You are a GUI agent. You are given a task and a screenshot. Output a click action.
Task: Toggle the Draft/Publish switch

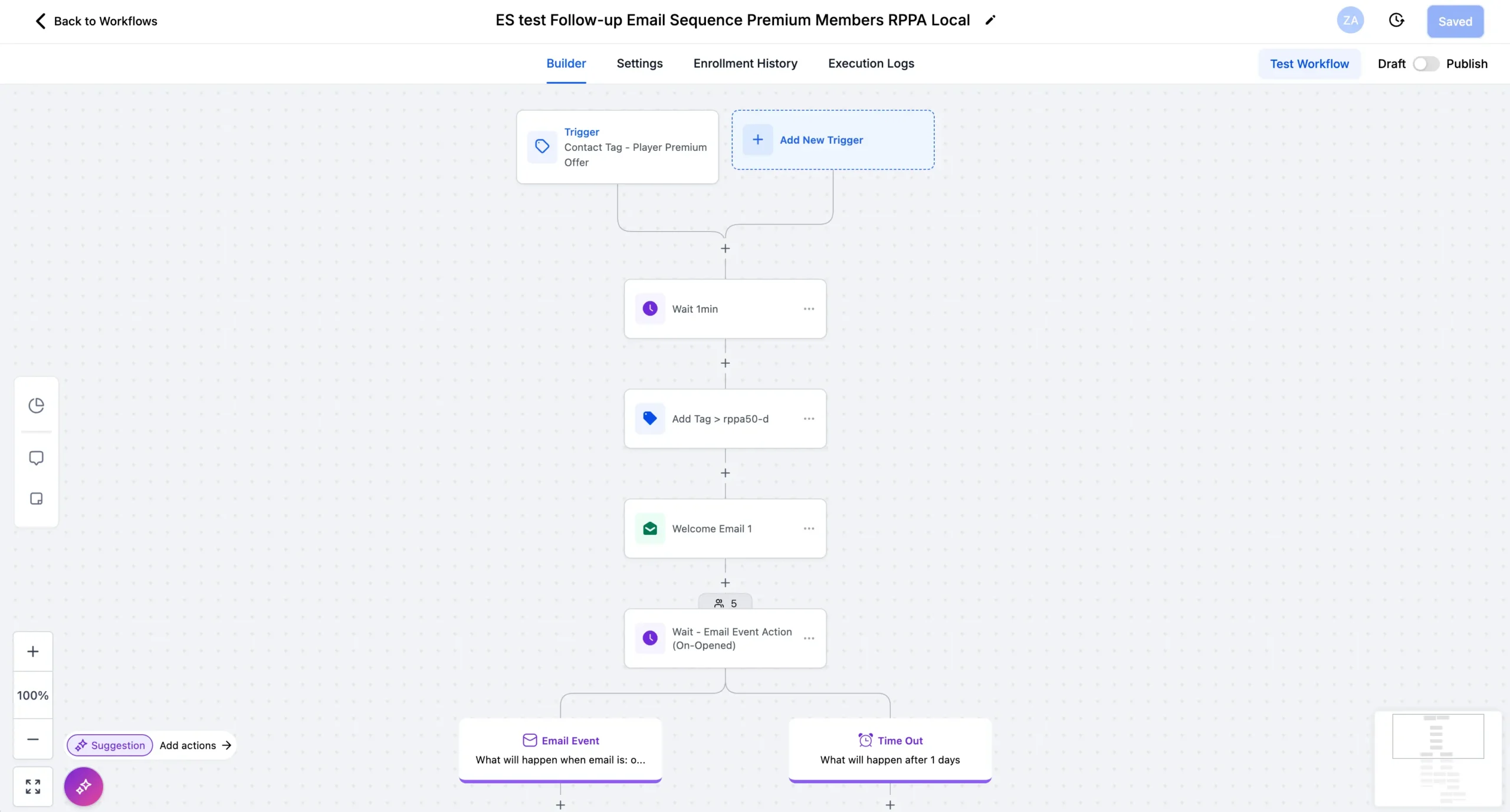tap(1426, 64)
